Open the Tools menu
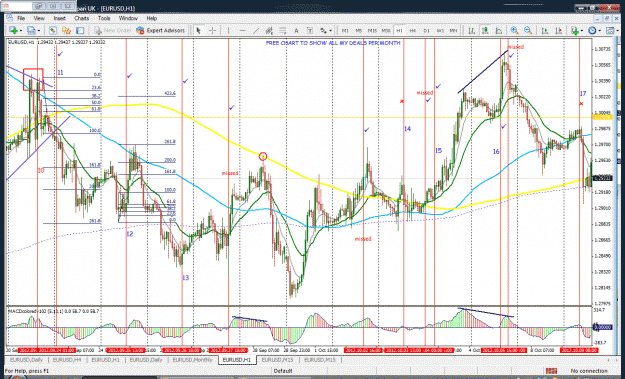The image size is (625, 379). click(x=104, y=18)
